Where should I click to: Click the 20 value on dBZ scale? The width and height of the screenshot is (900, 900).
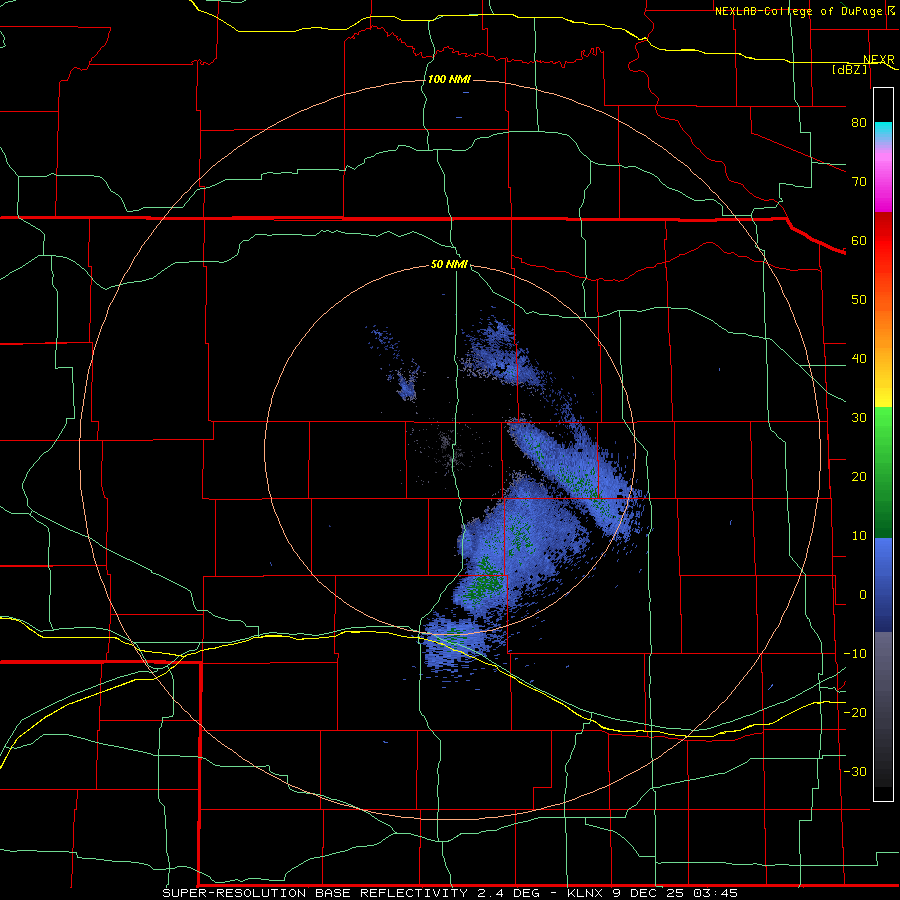pyautogui.click(x=859, y=477)
